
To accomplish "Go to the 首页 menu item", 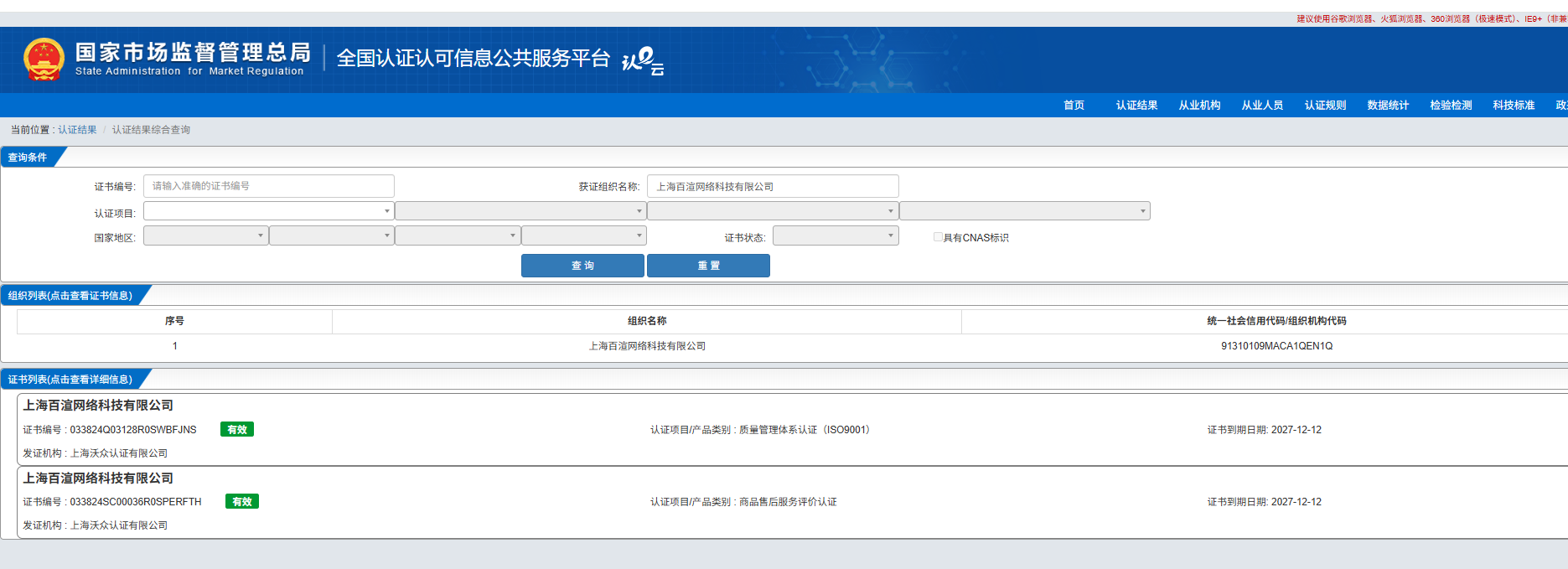I will (1074, 106).
